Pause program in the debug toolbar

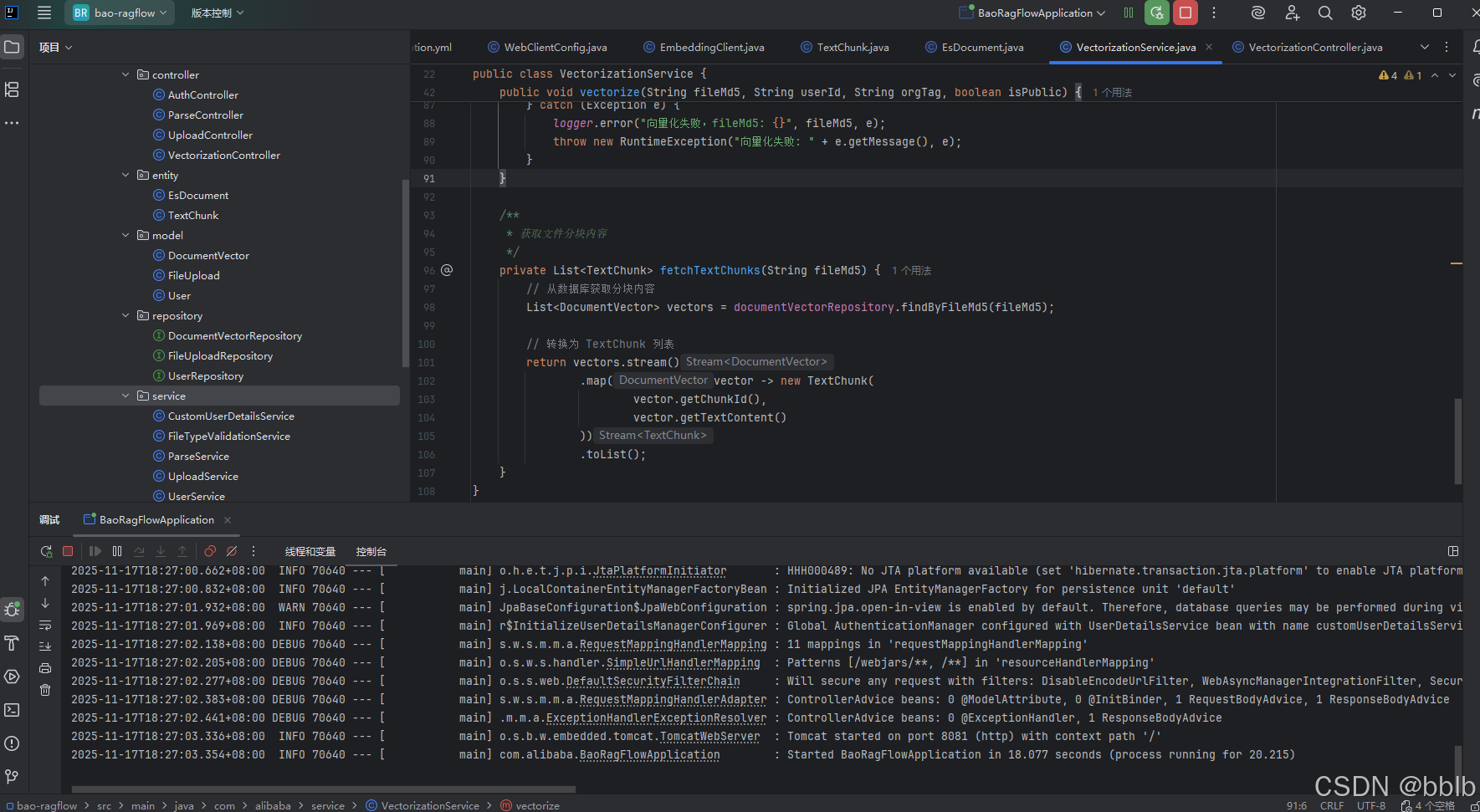pos(117,551)
